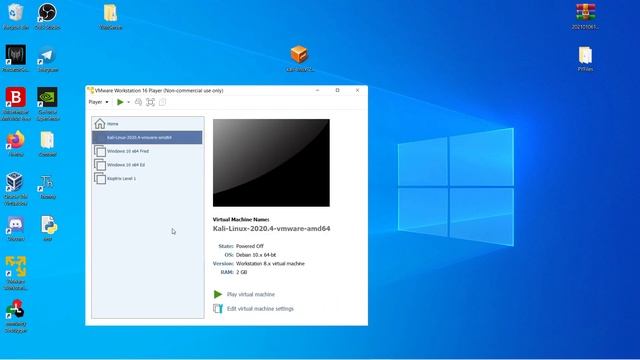
Task: Click the Debian 10.x 64-bit OS value
Action: click(256, 255)
